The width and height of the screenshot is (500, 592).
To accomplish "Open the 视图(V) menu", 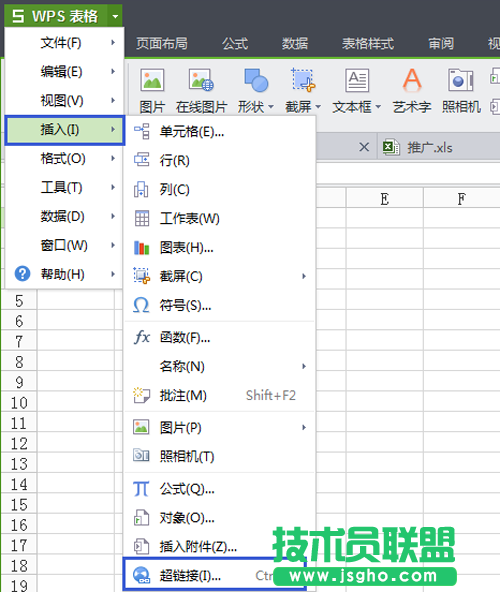I will [x=65, y=100].
